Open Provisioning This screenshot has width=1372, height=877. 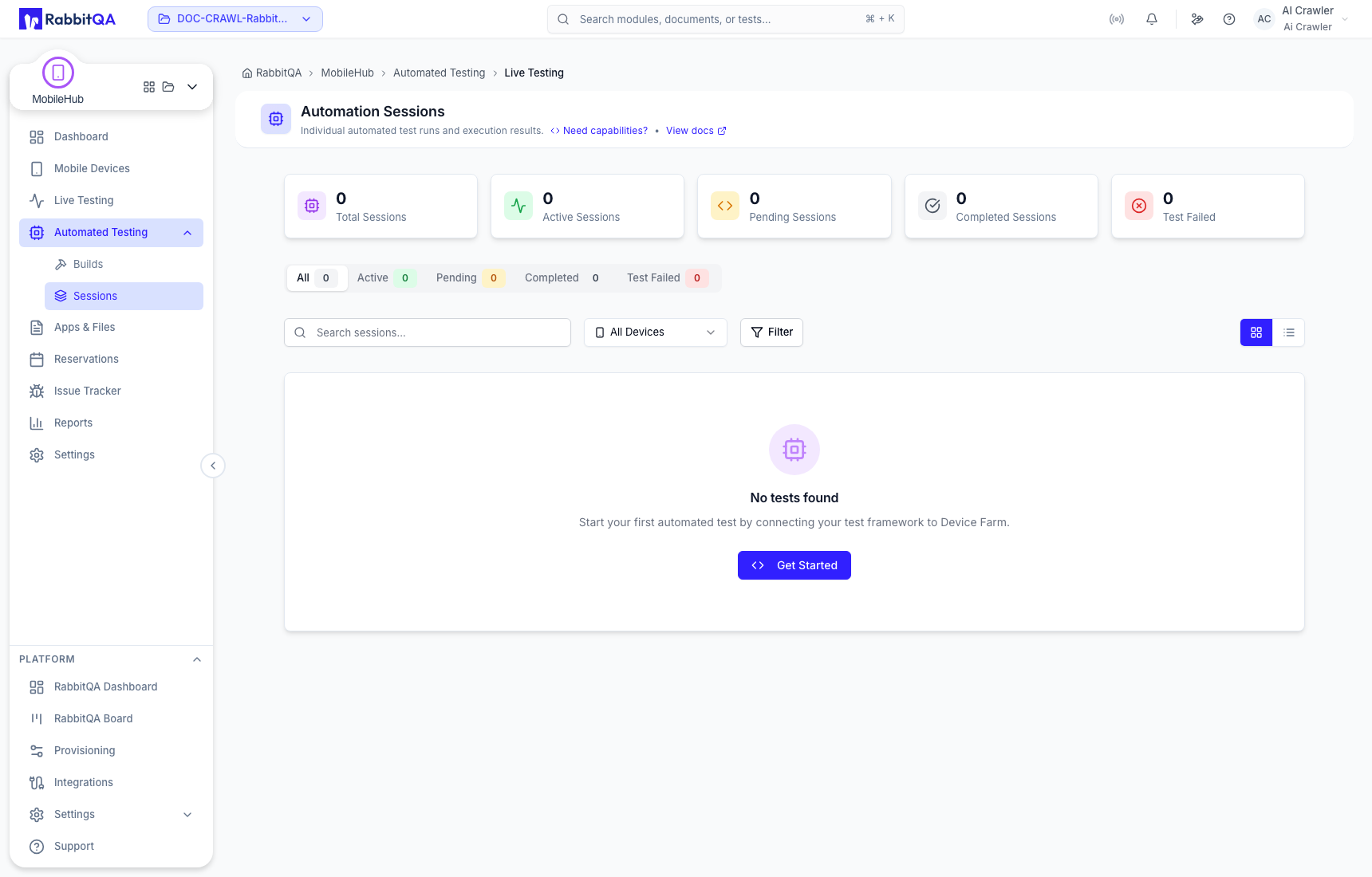click(x=111, y=751)
